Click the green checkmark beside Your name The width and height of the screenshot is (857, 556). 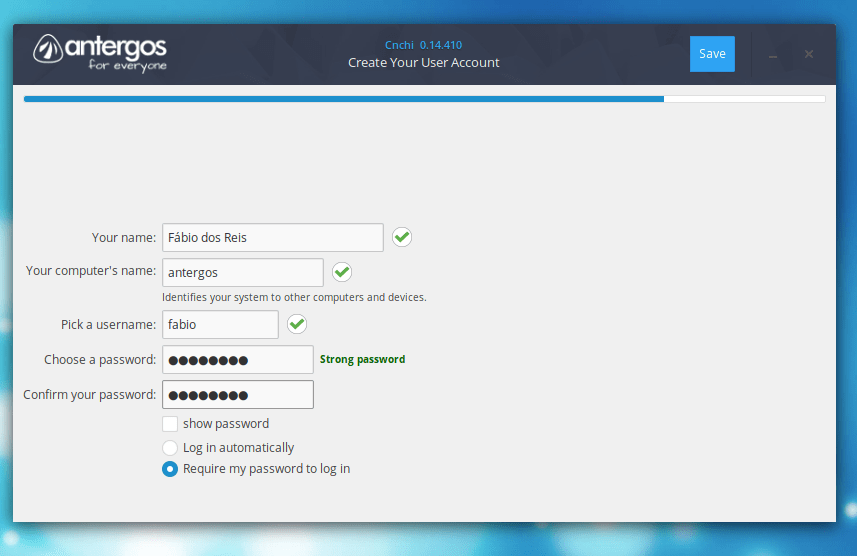coord(402,237)
